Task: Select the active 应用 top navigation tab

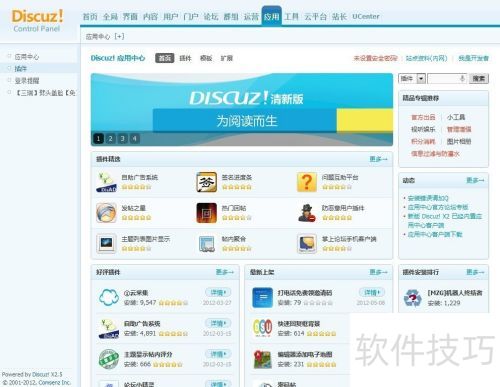Action: pos(271,16)
